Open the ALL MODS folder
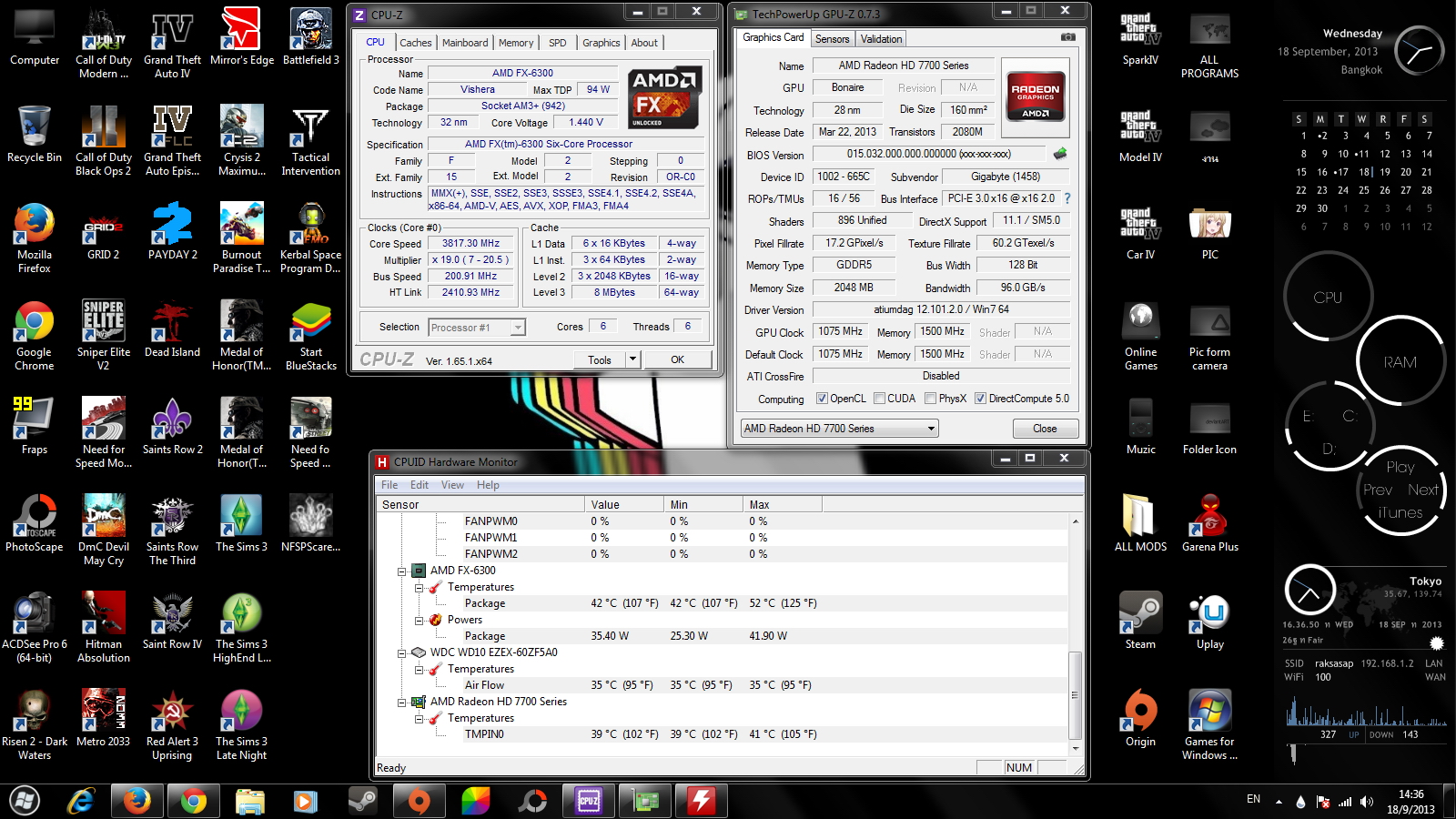The image size is (1456, 819). [1140, 524]
